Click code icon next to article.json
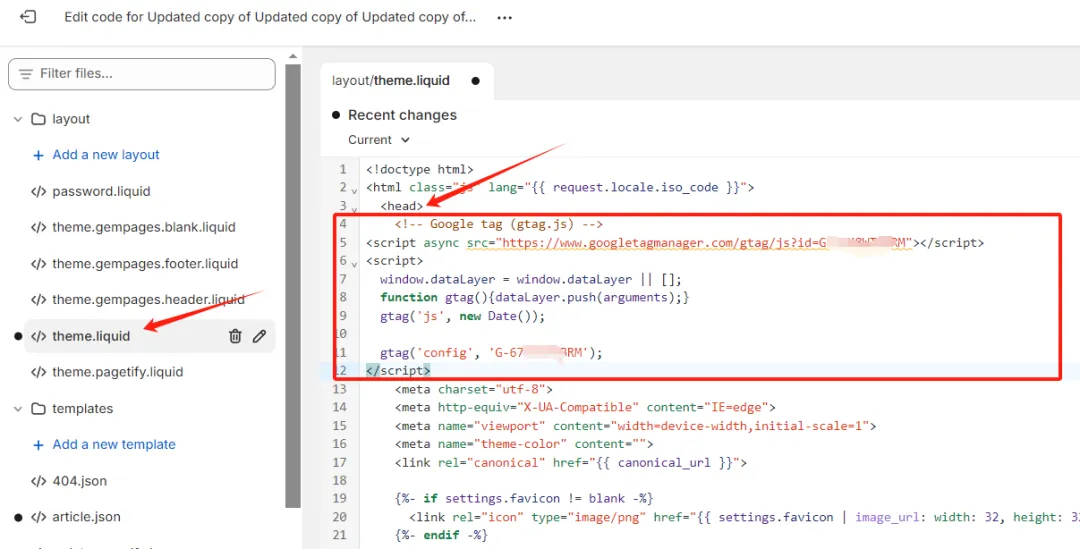The height and width of the screenshot is (549, 1080). tap(39, 517)
